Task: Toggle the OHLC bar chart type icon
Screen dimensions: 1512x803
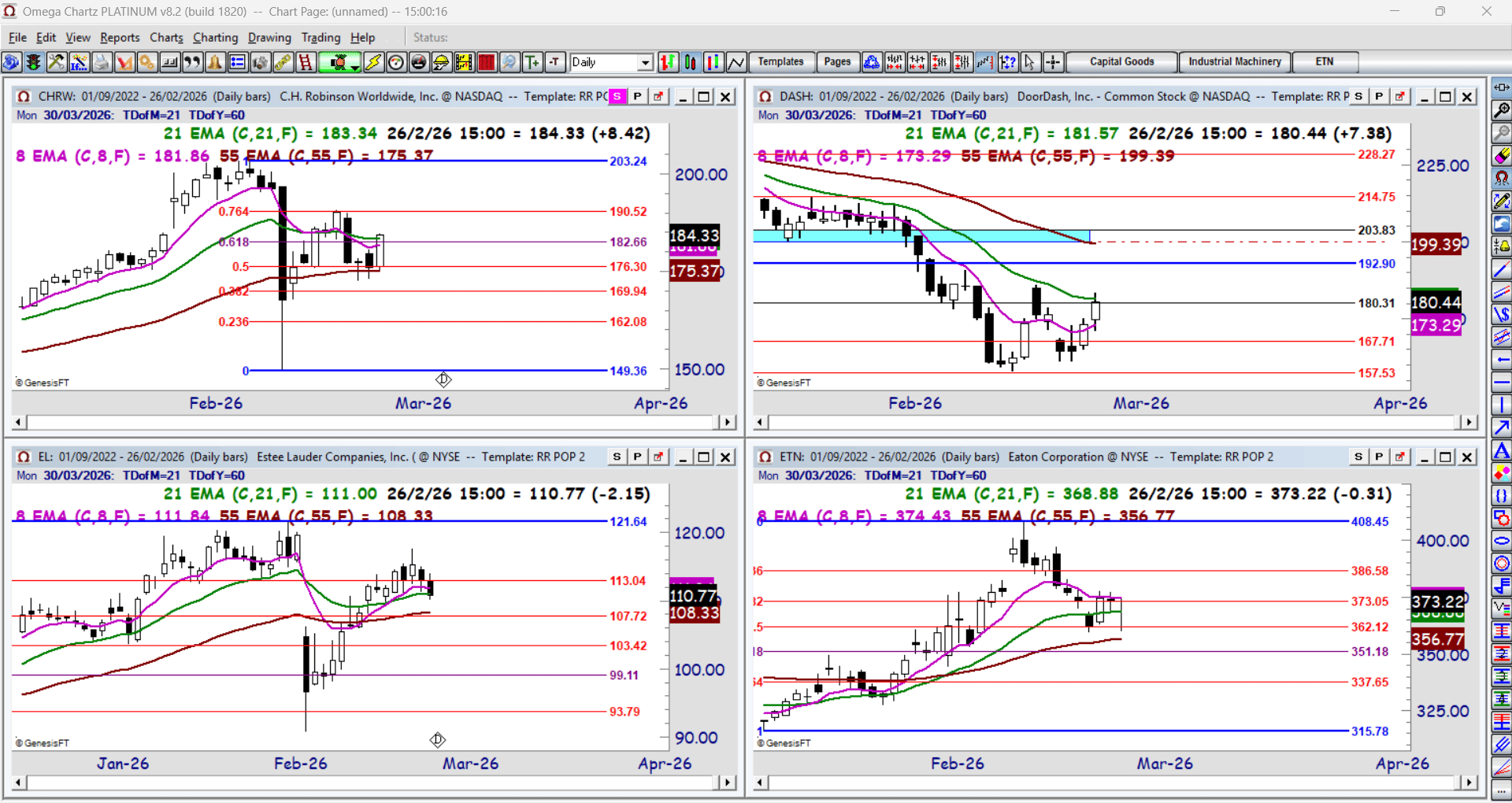Action: click(x=668, y=62)
